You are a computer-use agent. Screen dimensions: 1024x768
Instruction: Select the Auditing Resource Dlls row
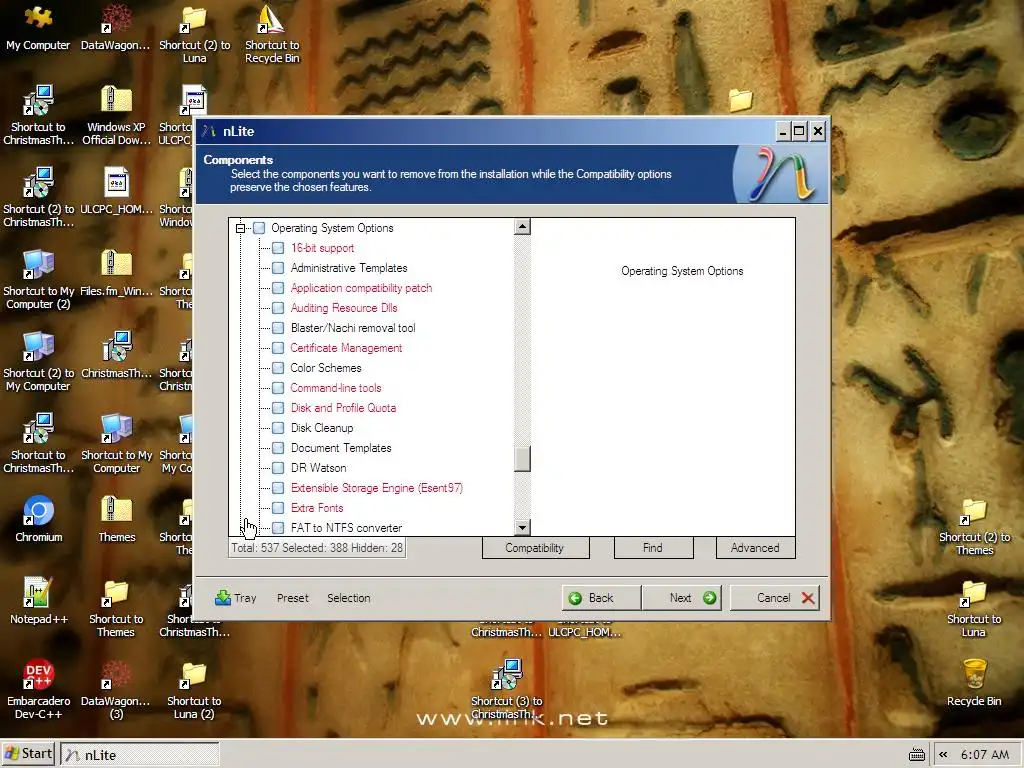(344, 308)
